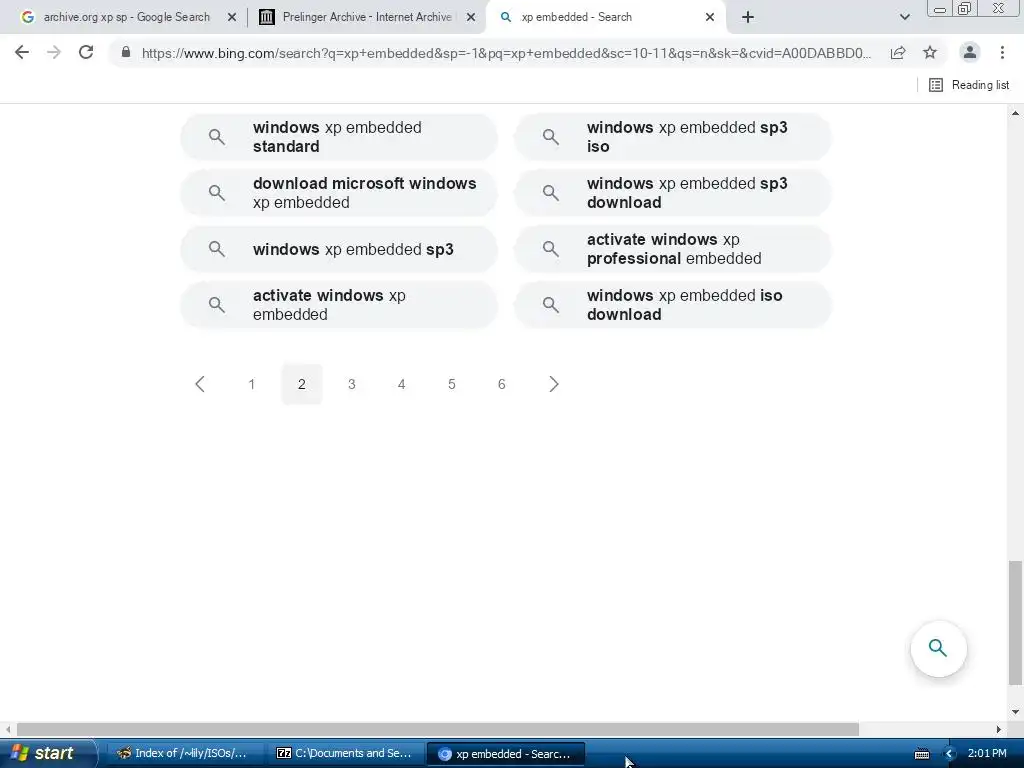1024x768 pixels.
Task: Search windows xp embedded iso download
Action: click(x=673, y=305)
